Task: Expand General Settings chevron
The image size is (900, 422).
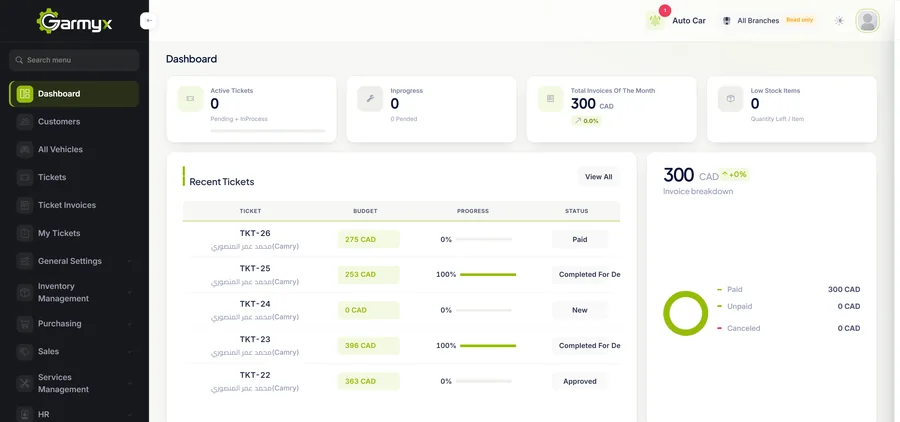Action: coord(129,261)
